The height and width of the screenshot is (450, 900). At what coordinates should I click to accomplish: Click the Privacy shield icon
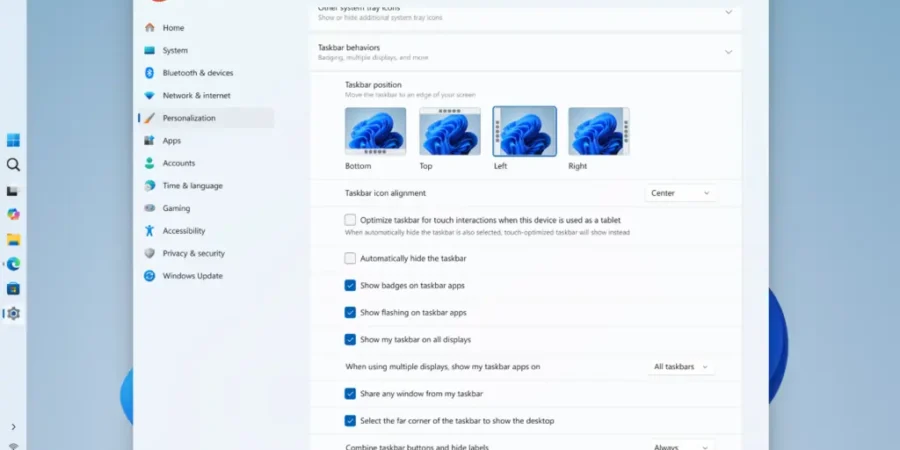pyautogui.click(x=149, y=253)
